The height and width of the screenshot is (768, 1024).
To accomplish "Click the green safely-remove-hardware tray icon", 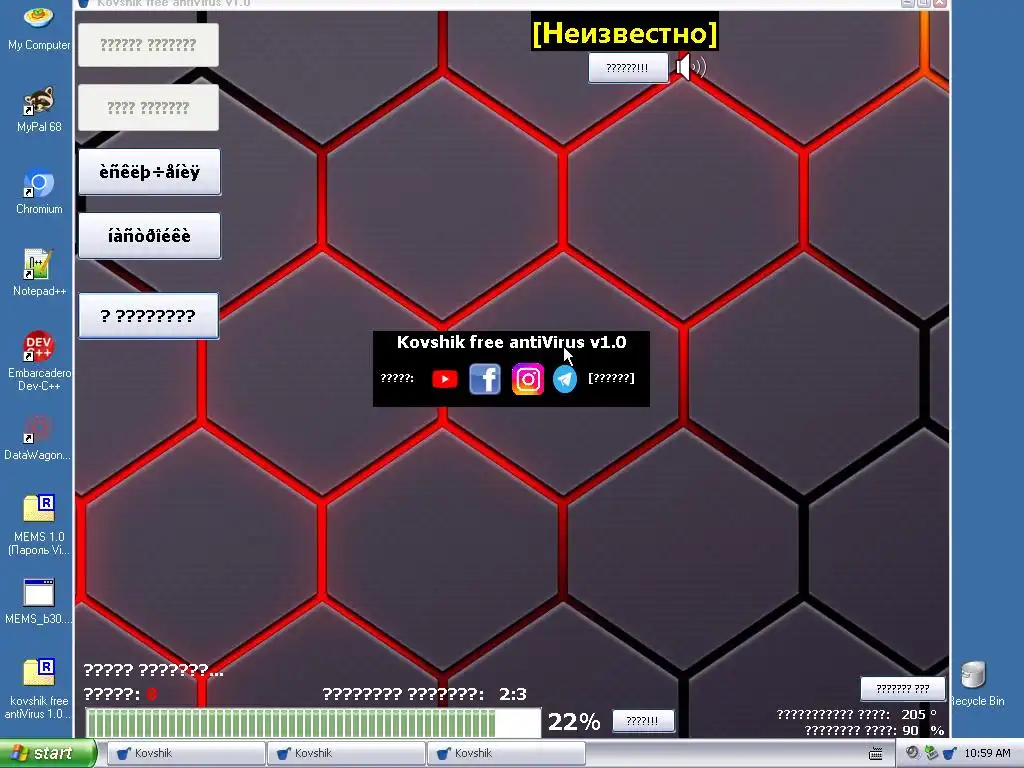I will coord(931,753).
